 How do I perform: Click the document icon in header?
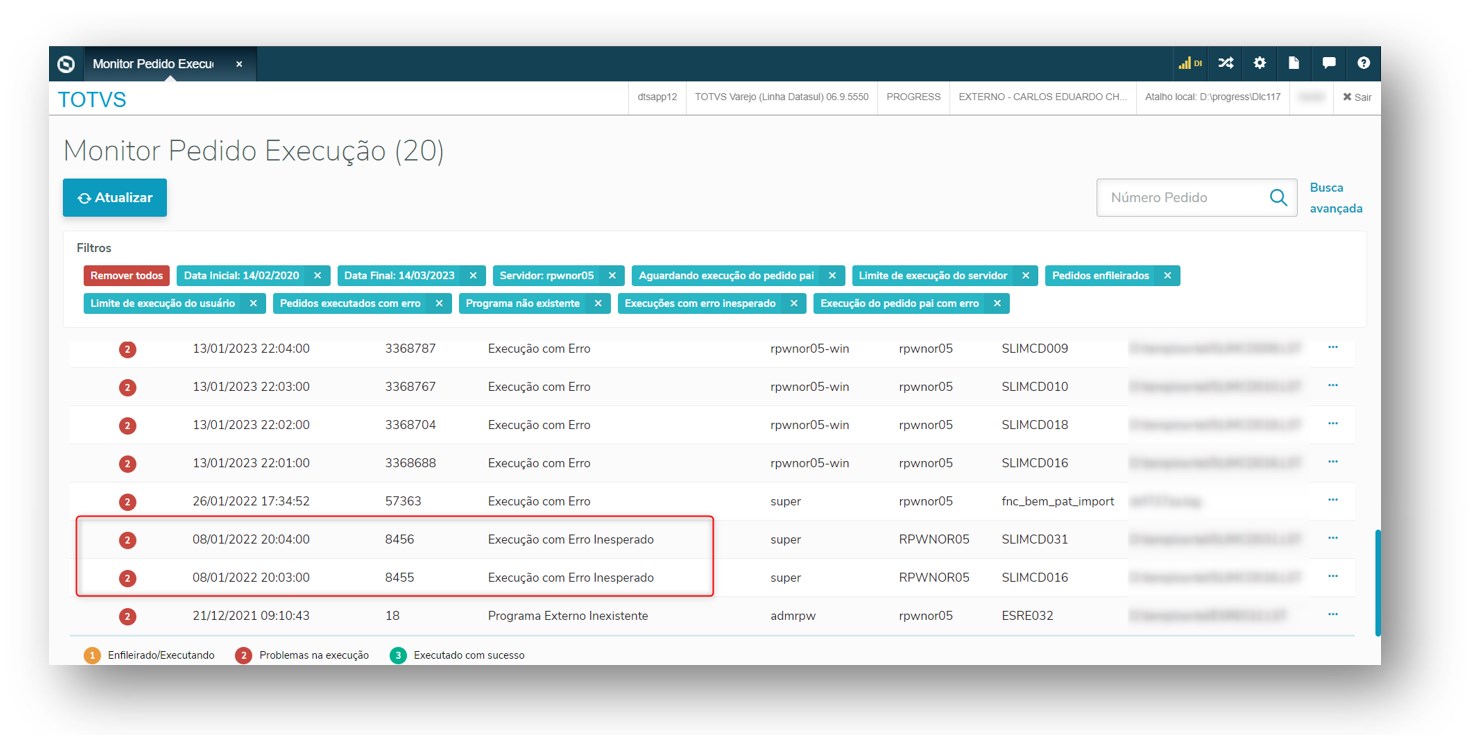[x=1293, y=63]
